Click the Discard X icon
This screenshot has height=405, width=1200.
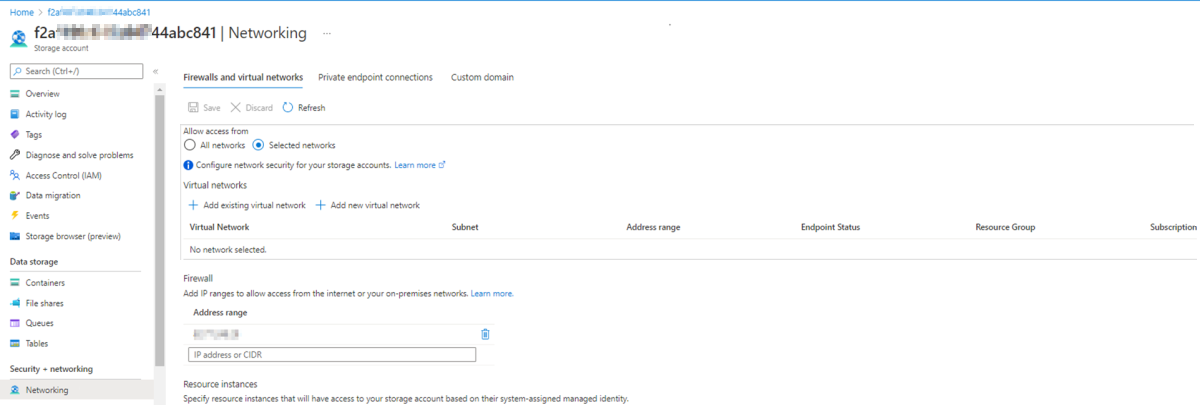coord(236,107)
